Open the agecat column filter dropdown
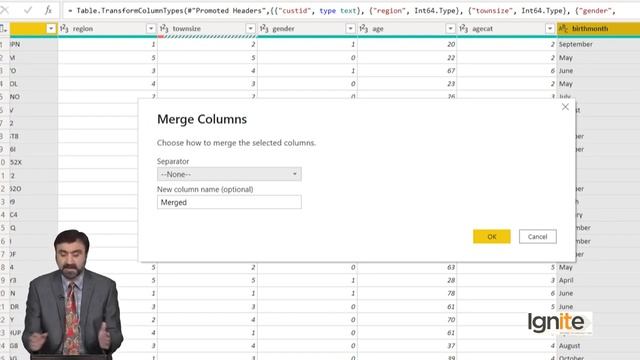 point(550,29)
